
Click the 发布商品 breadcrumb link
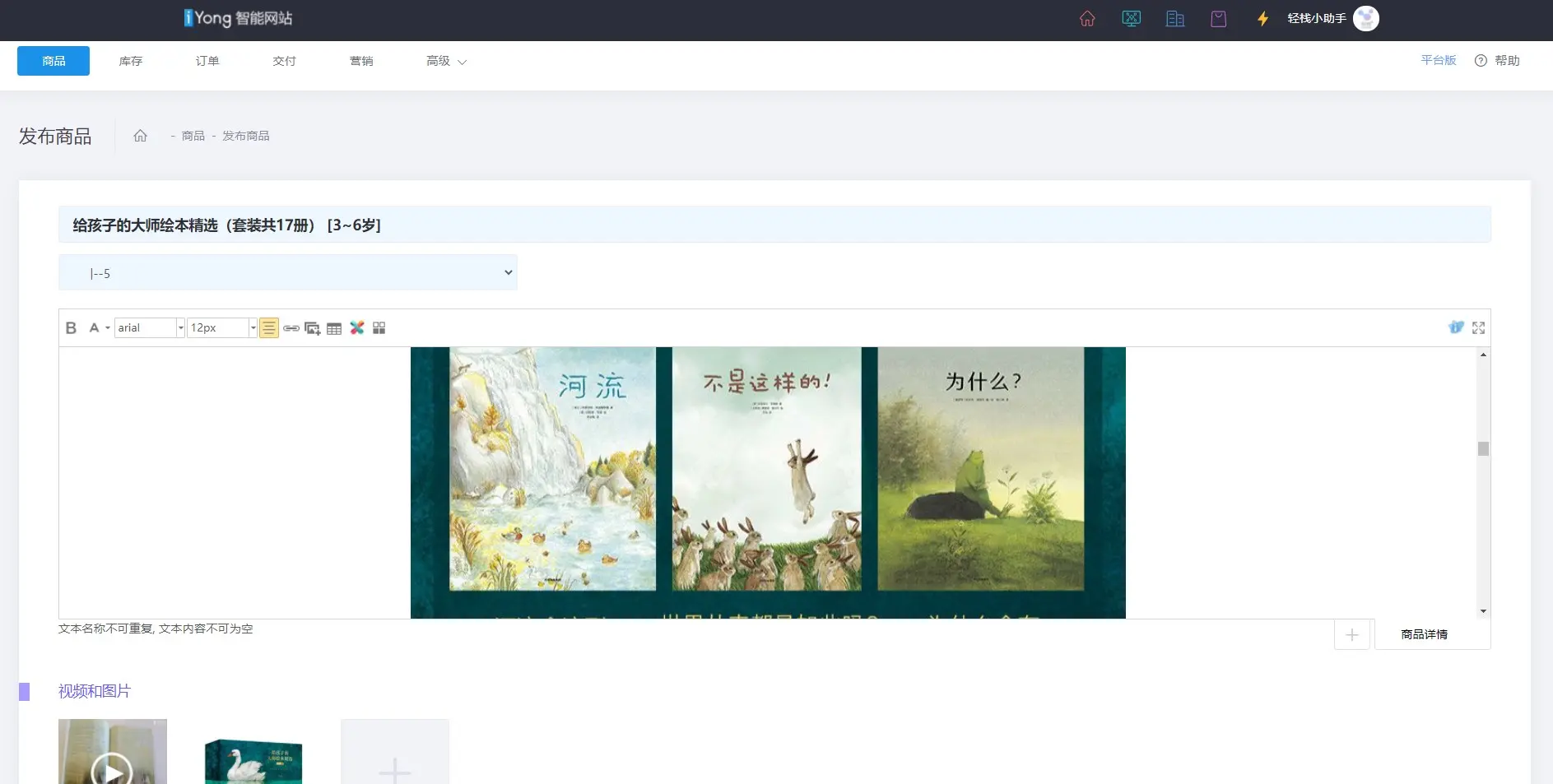pos(245,136)
